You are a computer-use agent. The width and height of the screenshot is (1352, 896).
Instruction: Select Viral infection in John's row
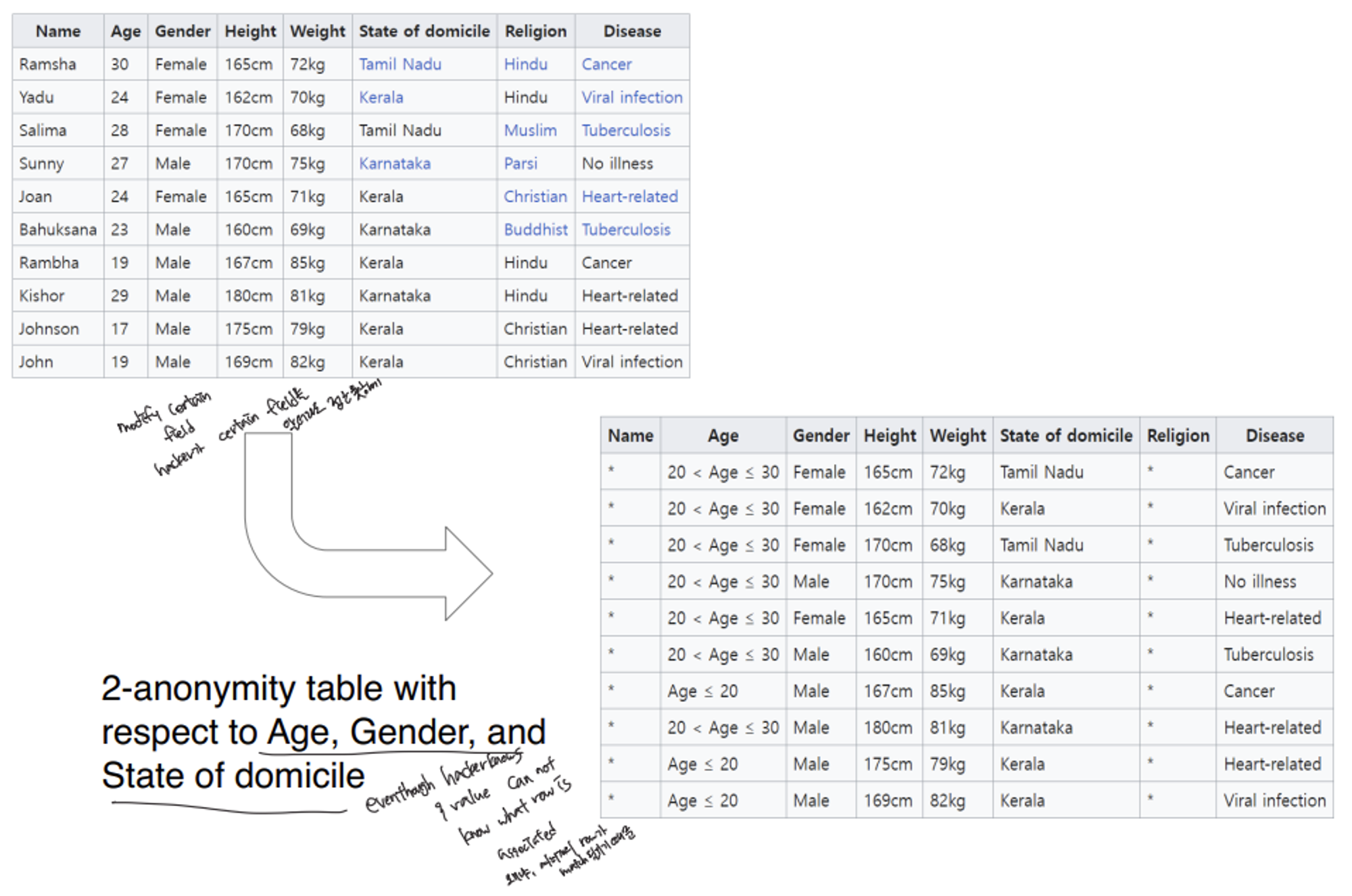(x=632, y=362)
